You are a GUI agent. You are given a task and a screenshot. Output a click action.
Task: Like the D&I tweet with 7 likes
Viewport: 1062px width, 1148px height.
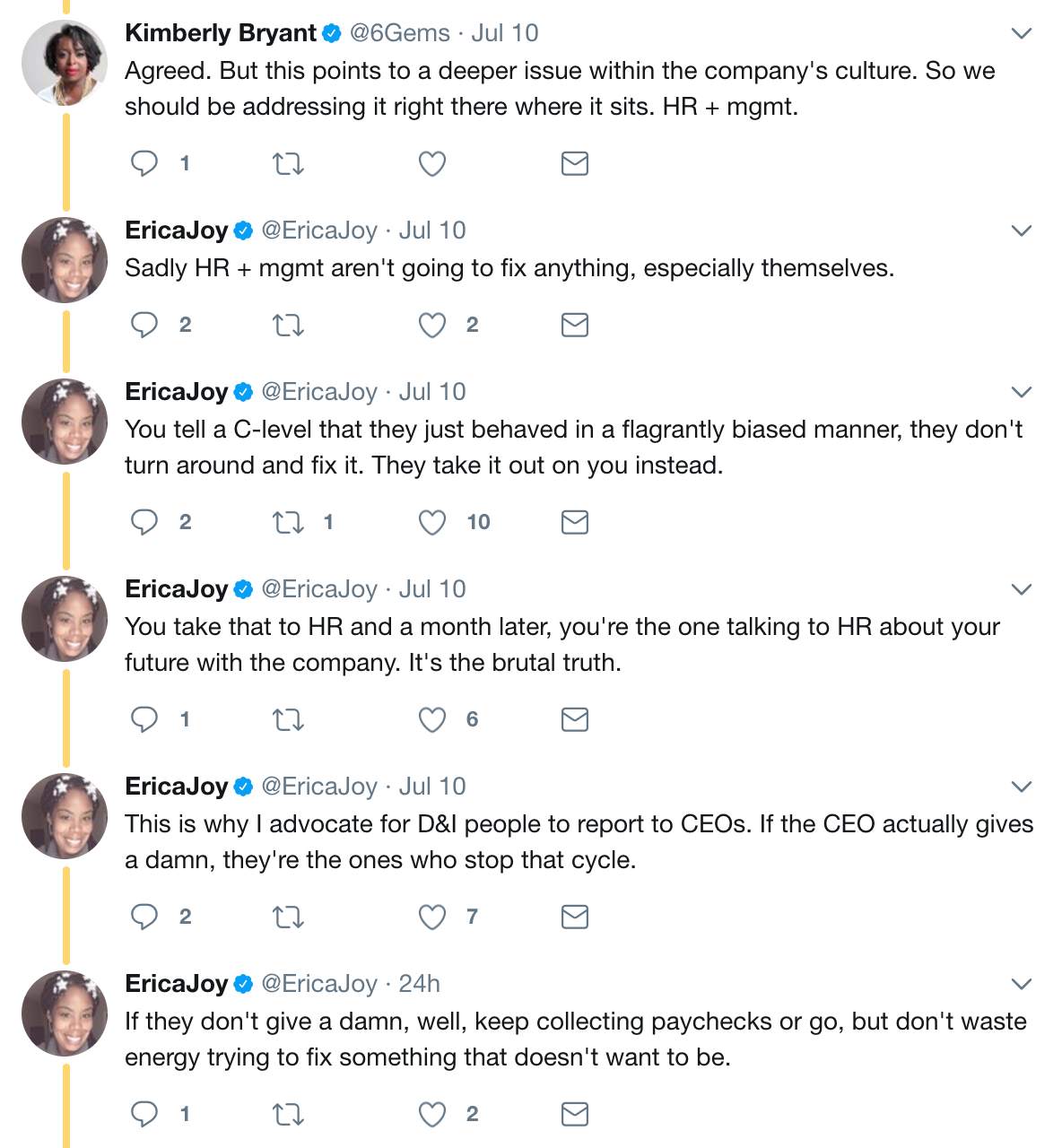click(x=432, y=917)
